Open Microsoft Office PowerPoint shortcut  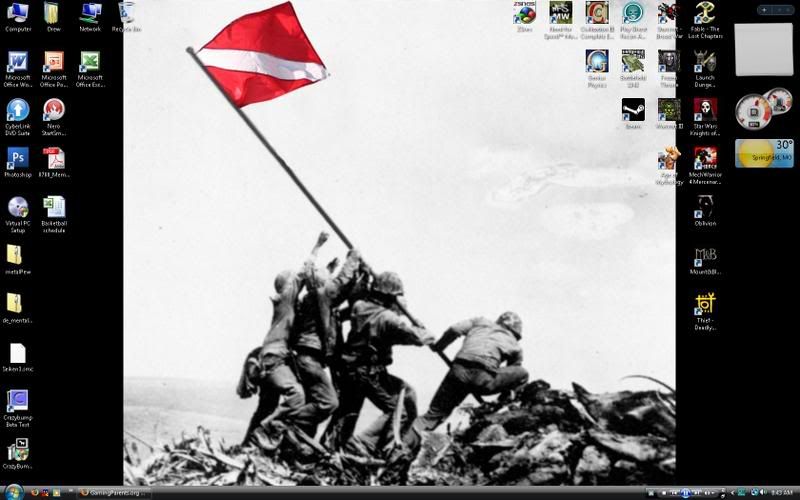click(x=54, y=64)
